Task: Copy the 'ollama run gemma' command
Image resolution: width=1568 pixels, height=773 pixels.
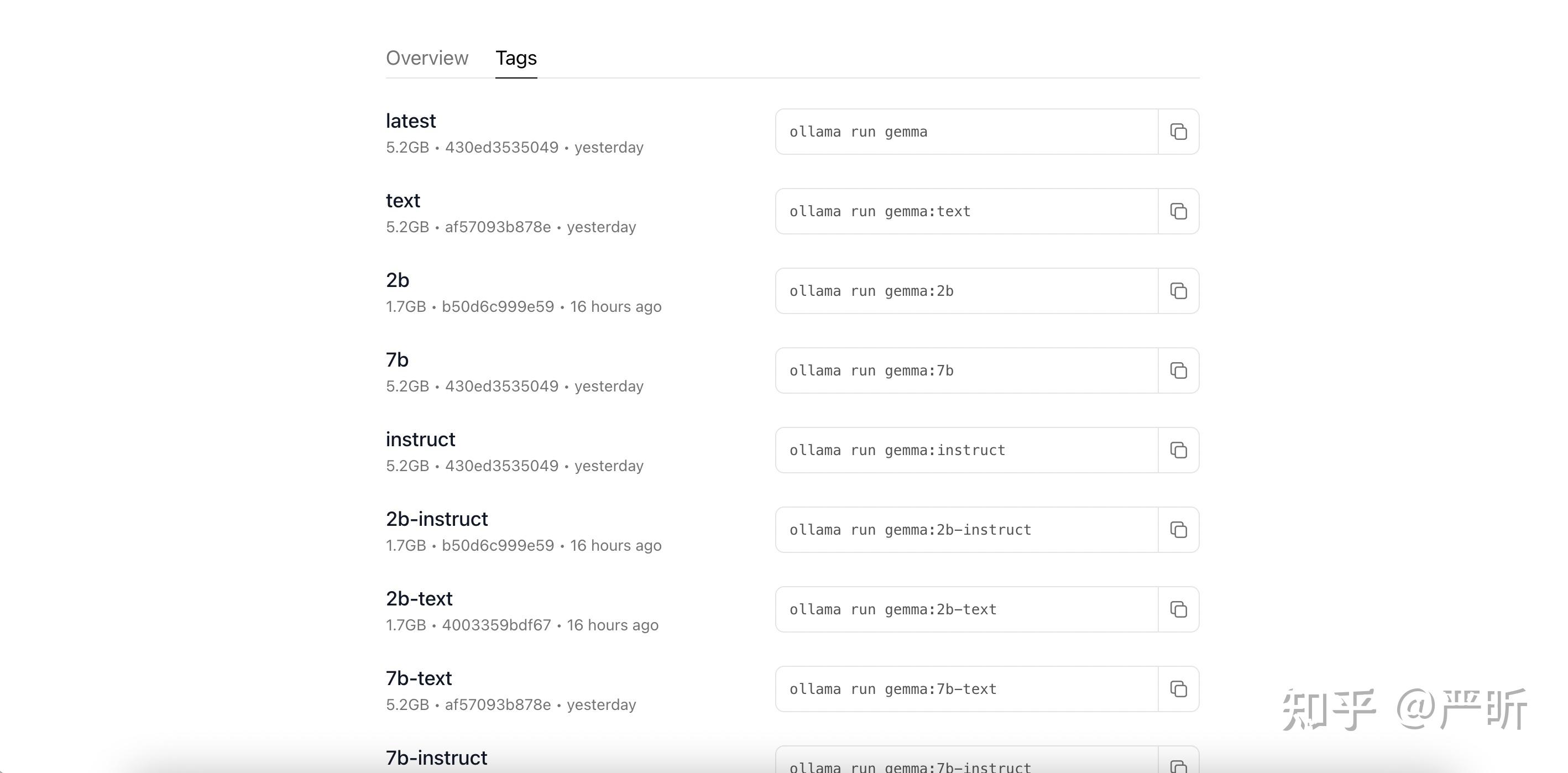Action: click(x=1178, y=132)
